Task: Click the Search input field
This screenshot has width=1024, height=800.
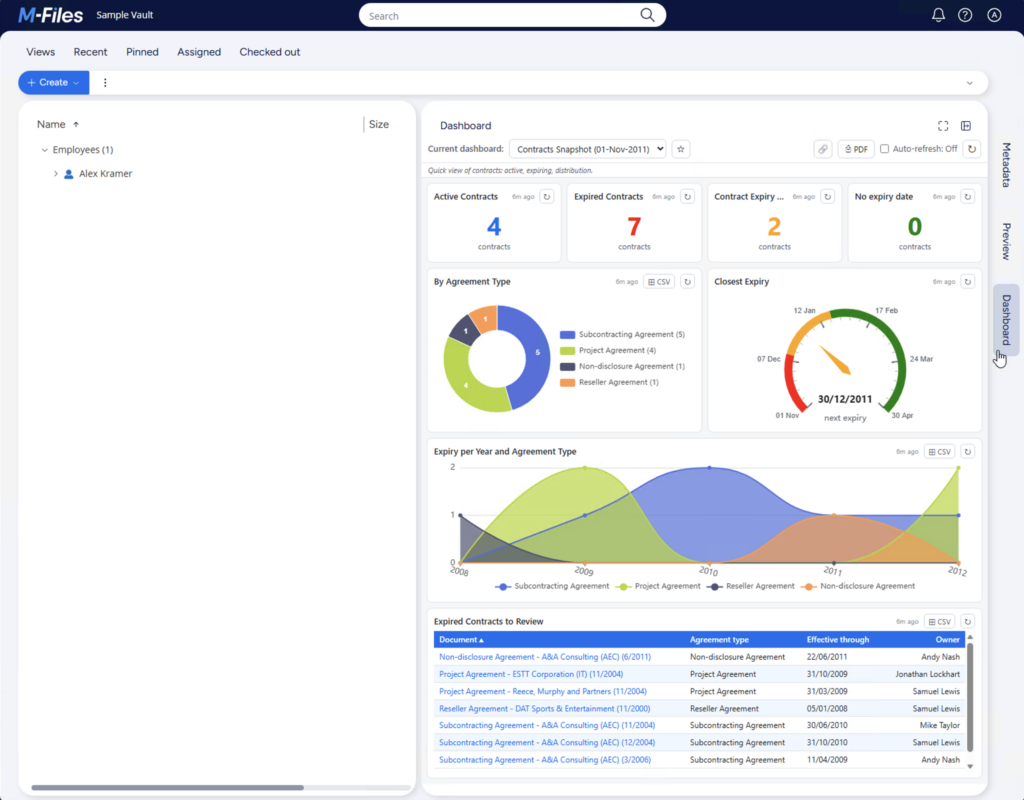Action: click(x=500, y=16)
